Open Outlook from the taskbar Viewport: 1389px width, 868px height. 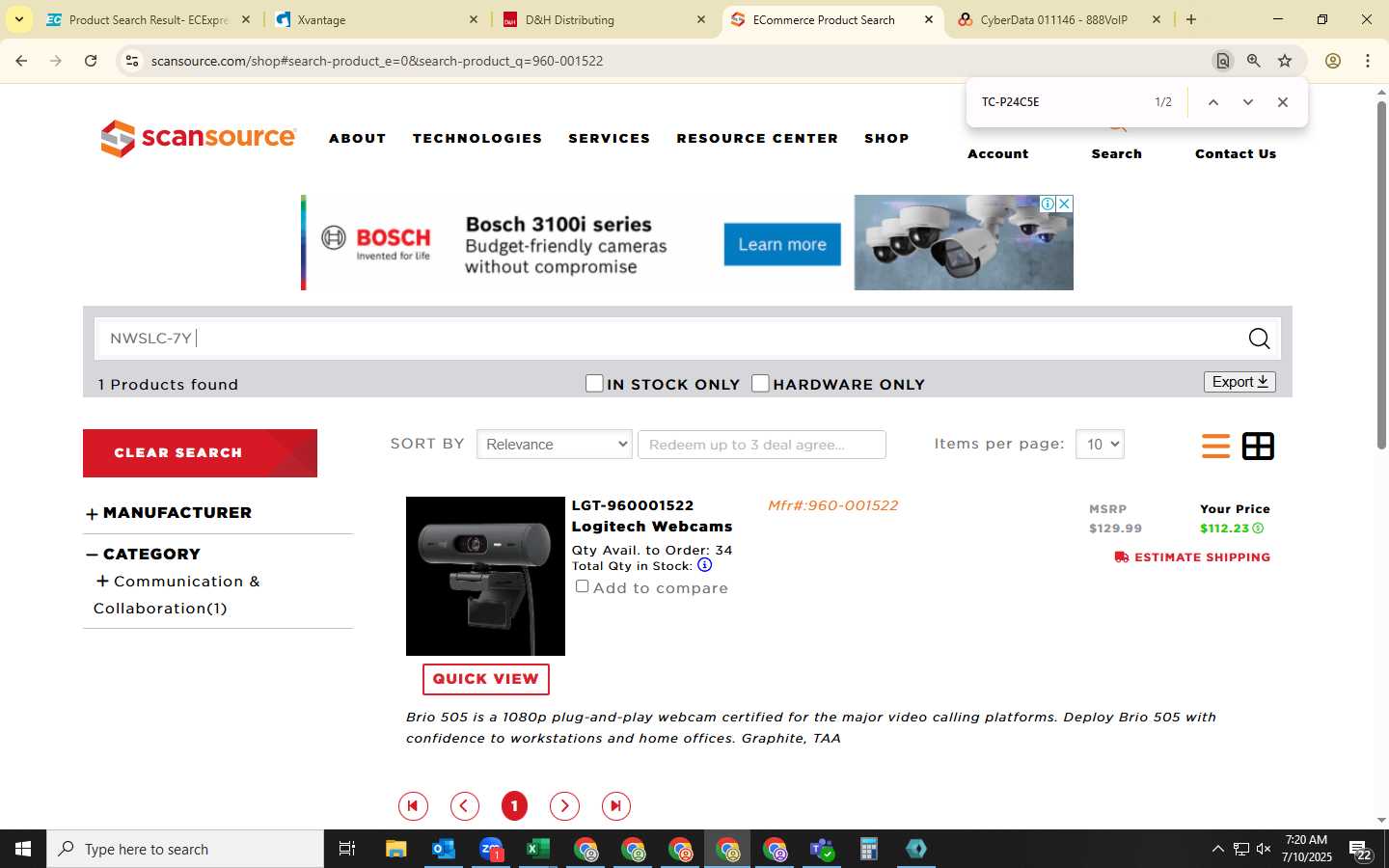tap(443, 849)
